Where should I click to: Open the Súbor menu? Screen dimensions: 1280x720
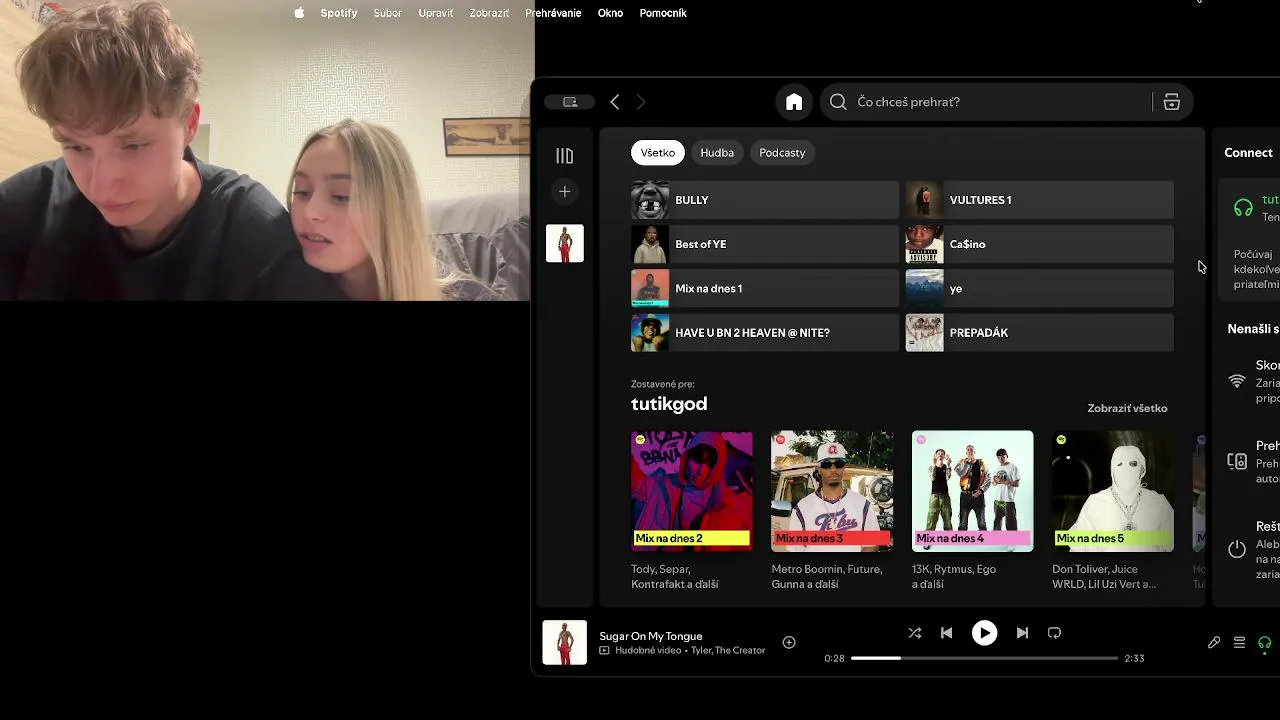pyautogui.click(x=388, y=13)
